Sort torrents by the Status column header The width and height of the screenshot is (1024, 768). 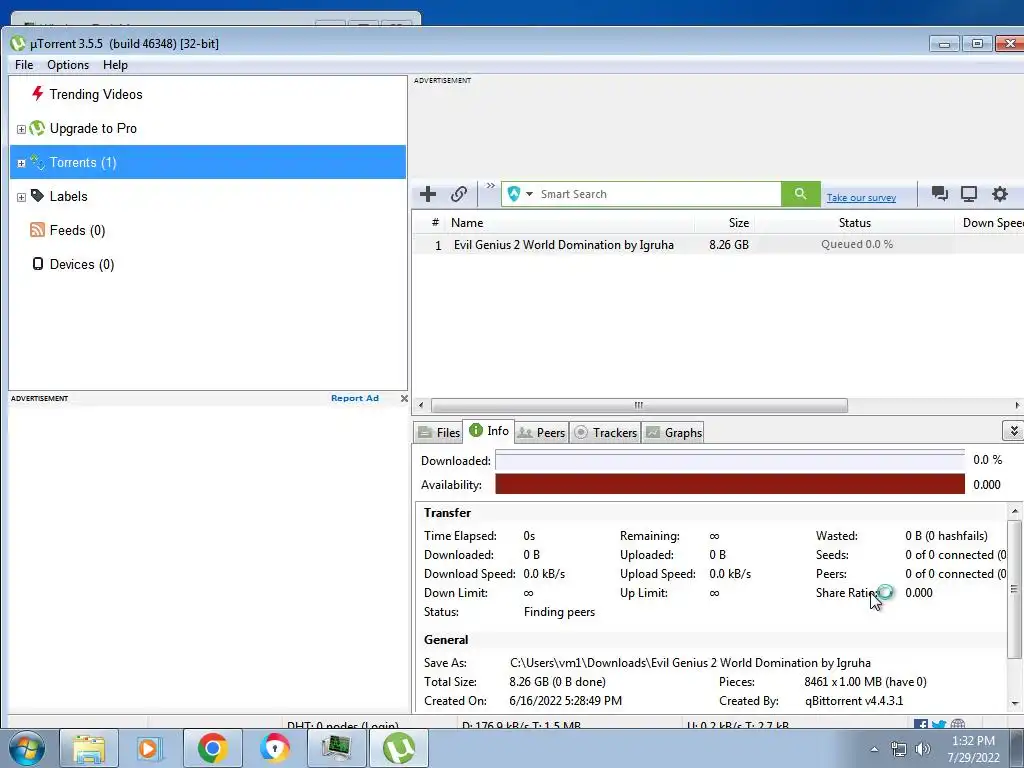click(854, 223)
